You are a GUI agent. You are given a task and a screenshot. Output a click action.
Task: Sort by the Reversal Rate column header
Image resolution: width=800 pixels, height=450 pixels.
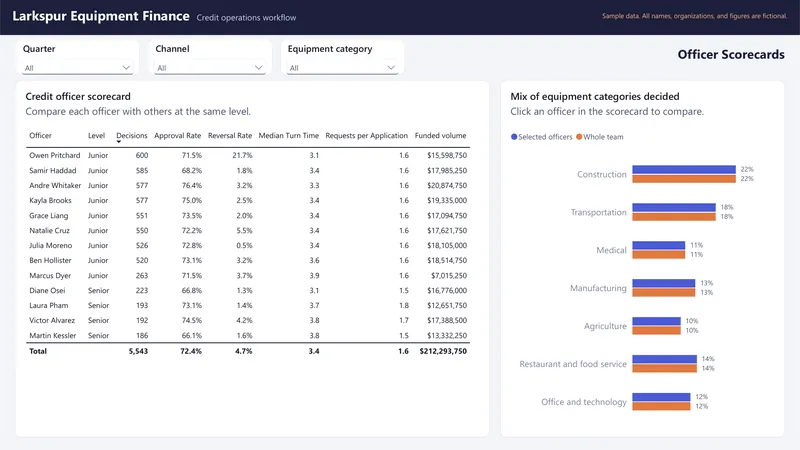click(x=230, y=135)
